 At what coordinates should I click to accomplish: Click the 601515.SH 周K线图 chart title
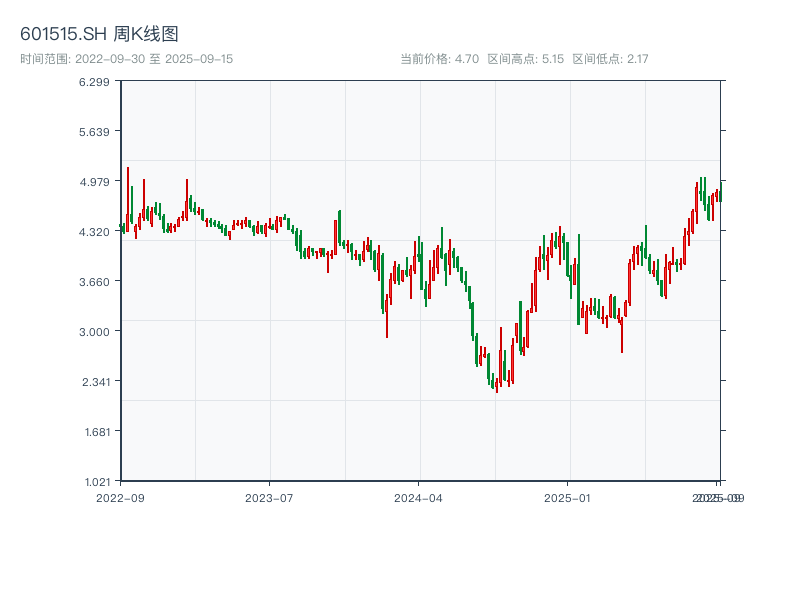coord(99,35)
